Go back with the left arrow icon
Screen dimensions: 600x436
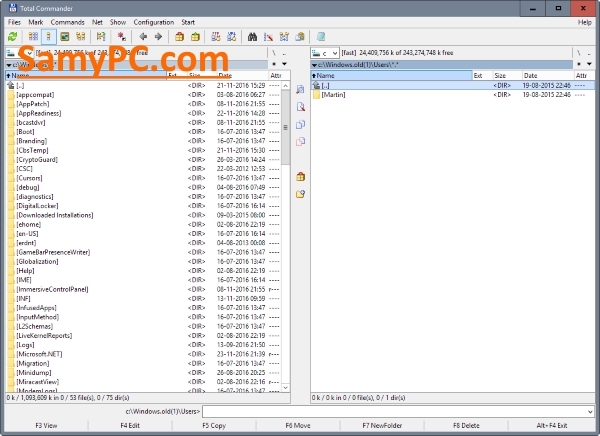[x=143, y=37]
